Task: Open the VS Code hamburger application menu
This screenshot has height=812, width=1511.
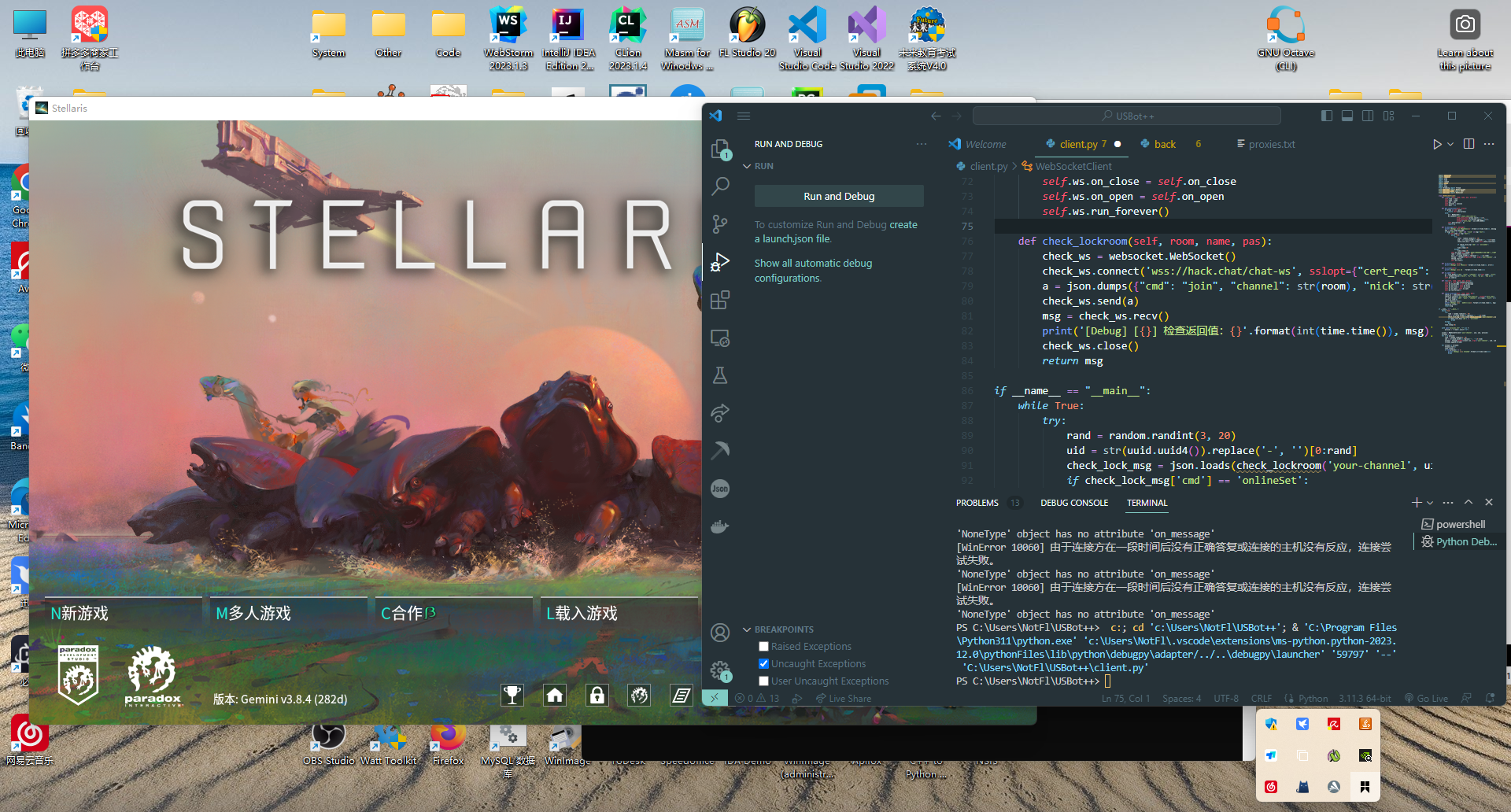Action: pos(744,116)
